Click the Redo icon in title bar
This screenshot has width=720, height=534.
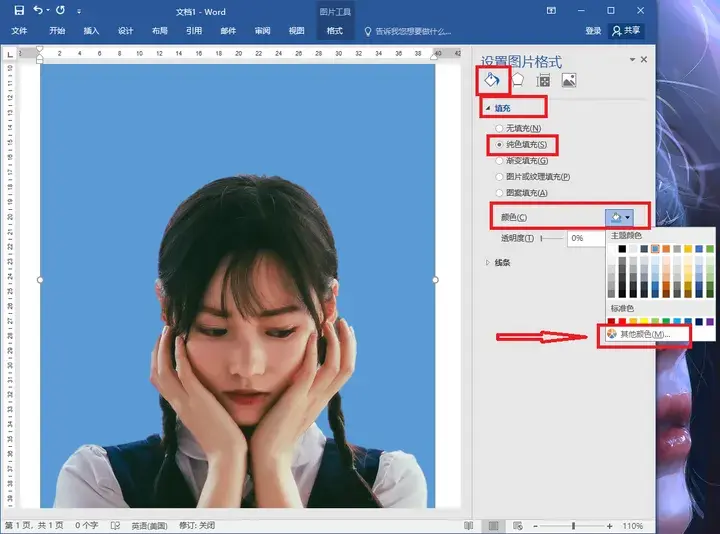pyautogui.click(x=60, y=11)
